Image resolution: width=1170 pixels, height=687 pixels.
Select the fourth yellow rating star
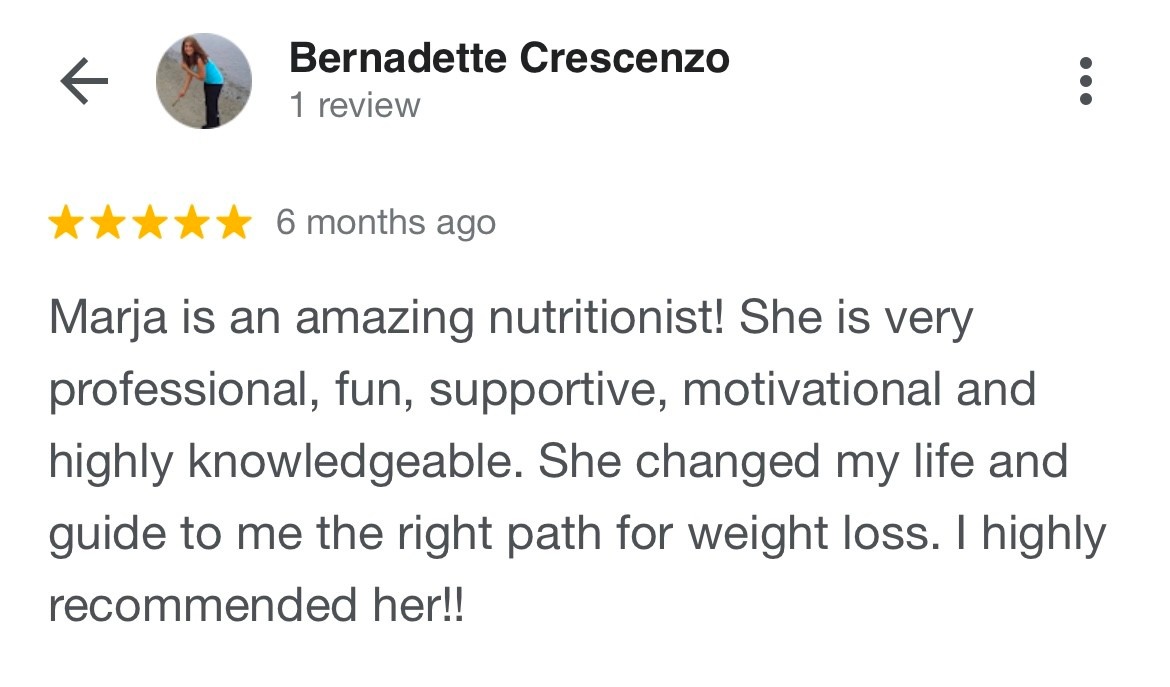pyautogui.click(x=193, y=222)
